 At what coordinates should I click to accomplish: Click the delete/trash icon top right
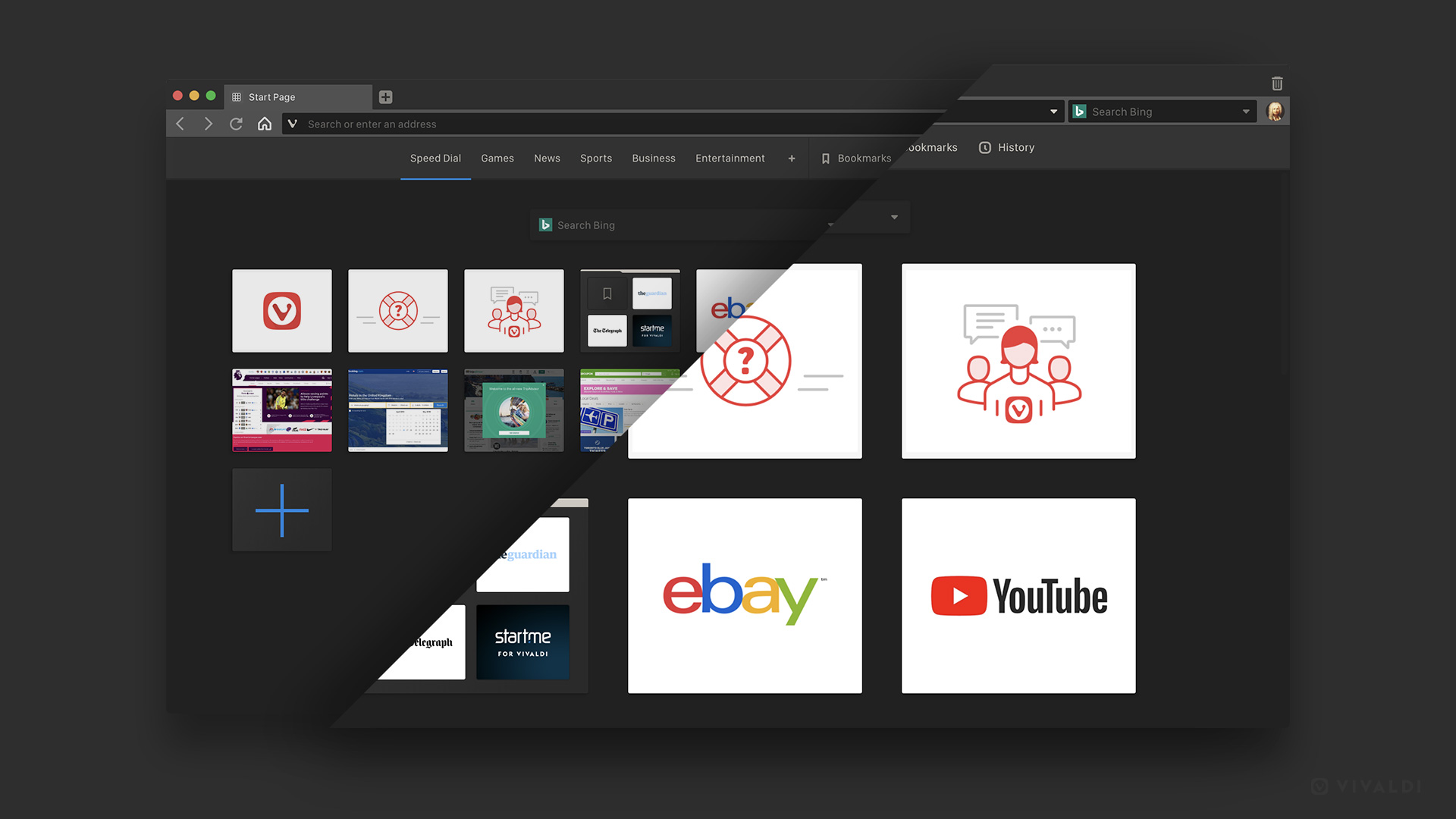click(1277, 84)
